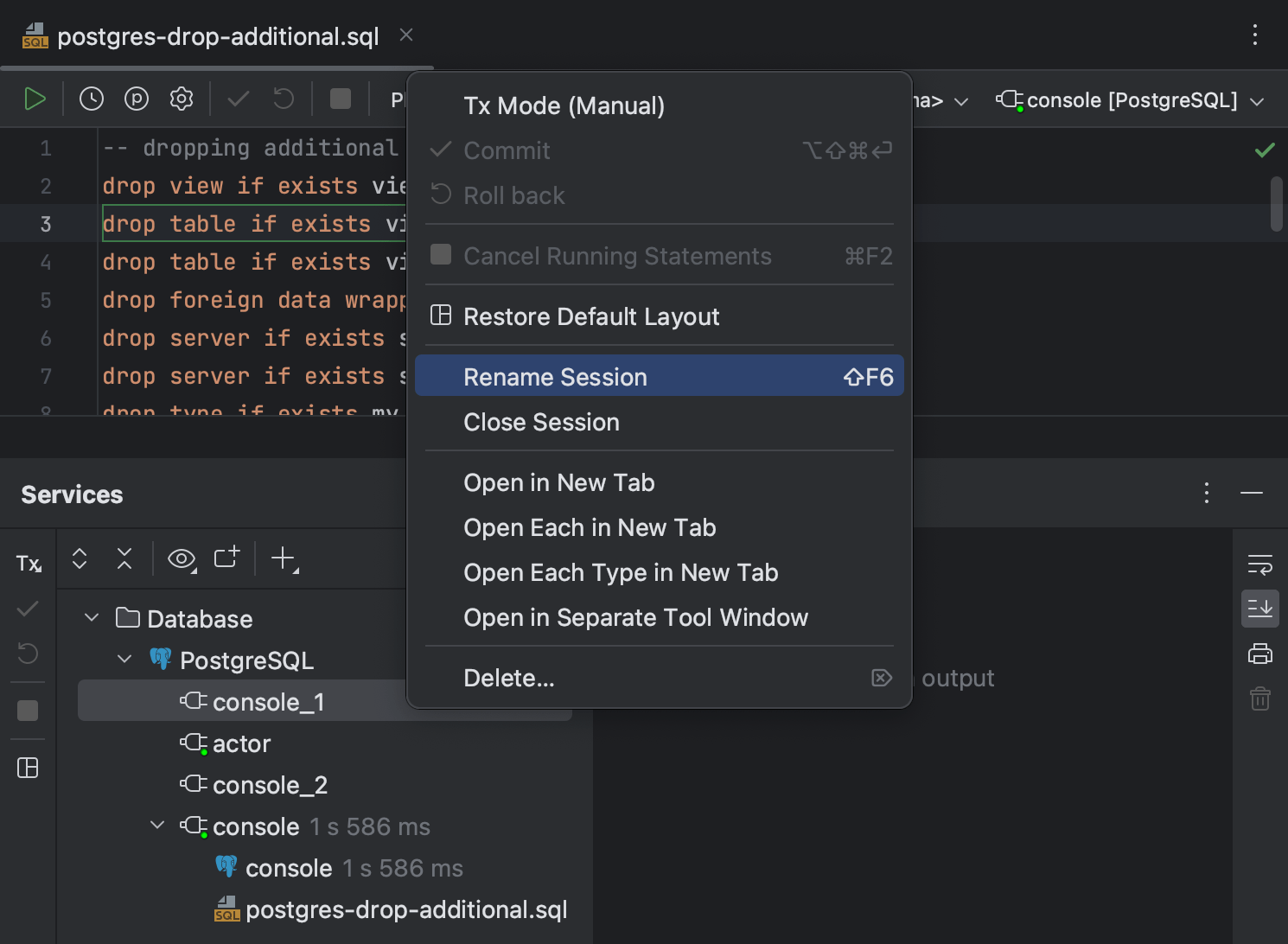The height and width of the screenshot is (944, 1288).
Task: Click Restore Default Layout
Action: point(592,316)
